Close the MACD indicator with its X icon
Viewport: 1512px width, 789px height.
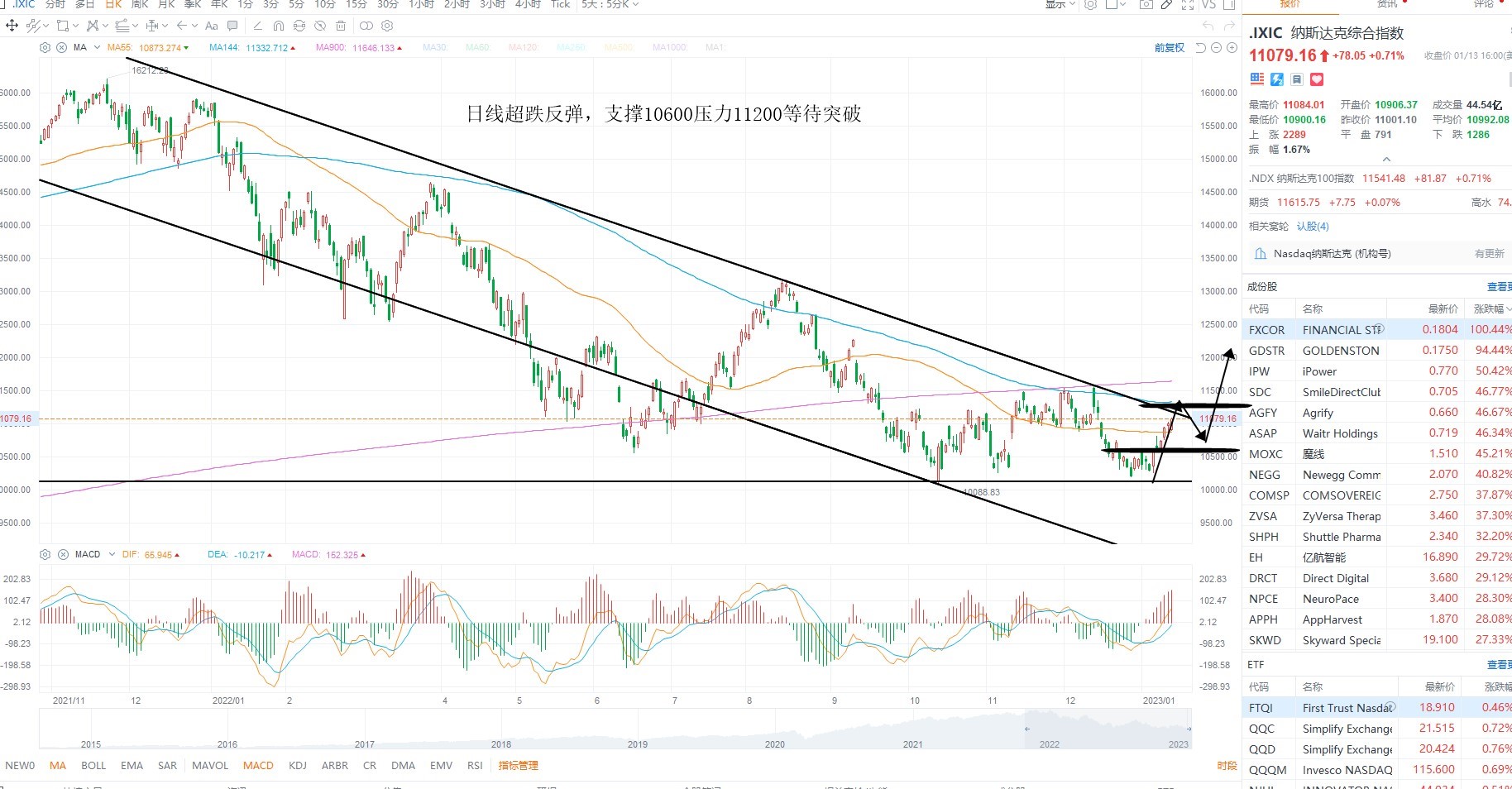pyautogui.click(x=62, y=554)
